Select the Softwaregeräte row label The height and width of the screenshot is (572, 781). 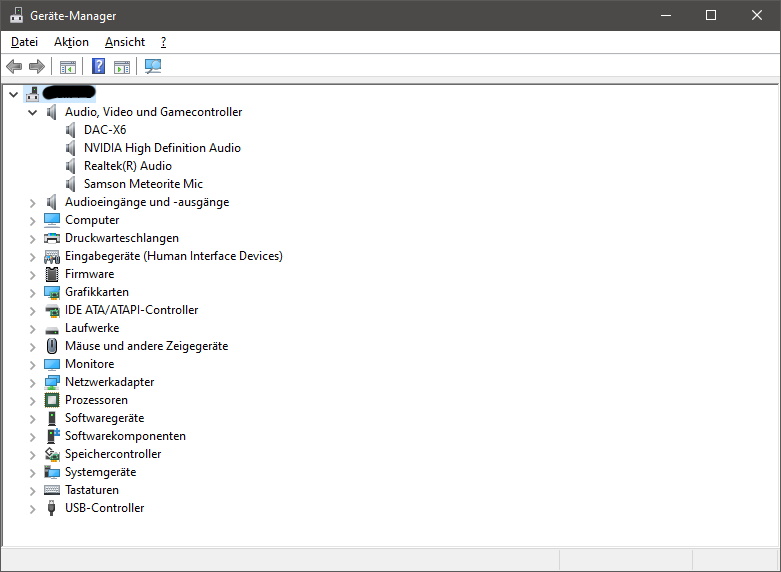105,418
